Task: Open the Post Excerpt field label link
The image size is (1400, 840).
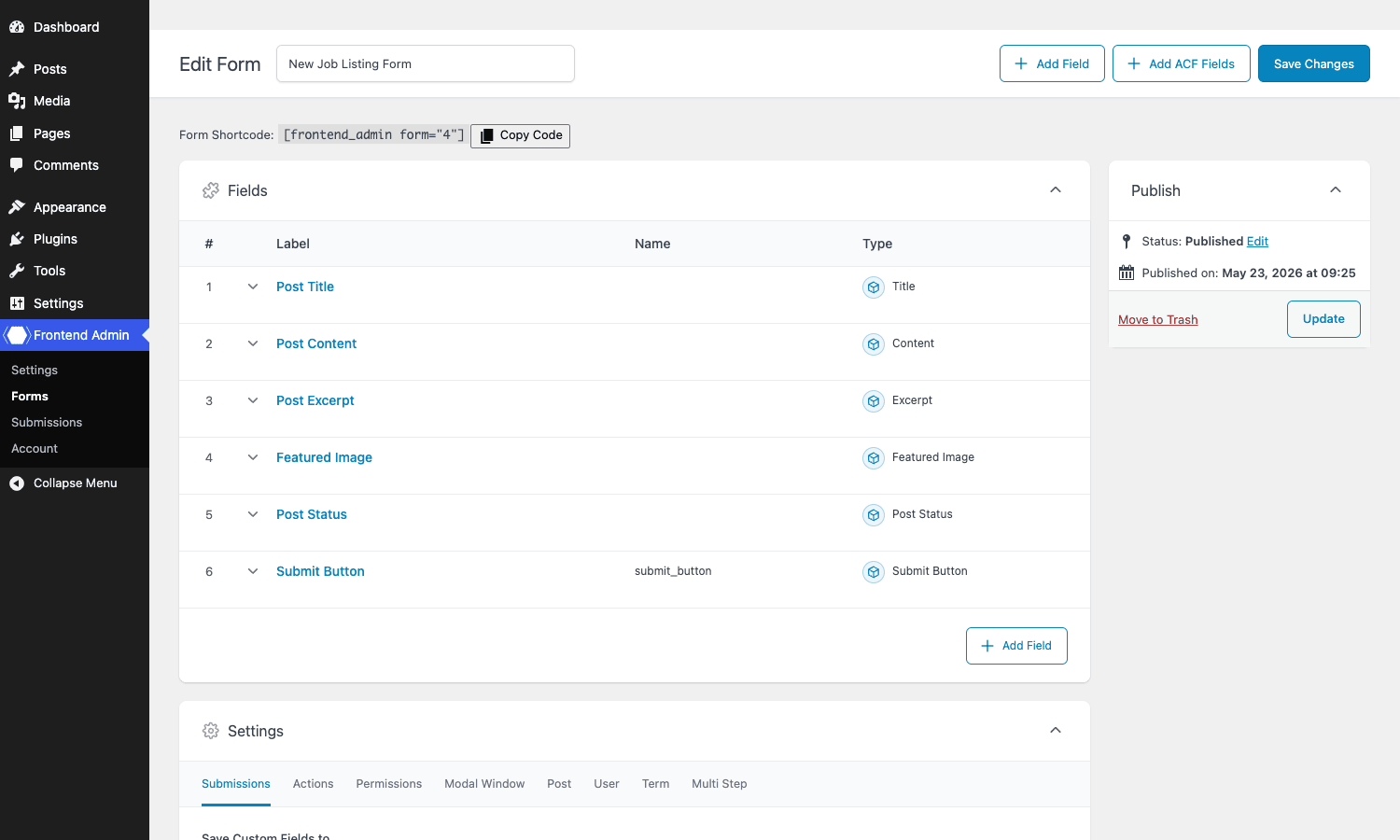Action: click(315, 400)
